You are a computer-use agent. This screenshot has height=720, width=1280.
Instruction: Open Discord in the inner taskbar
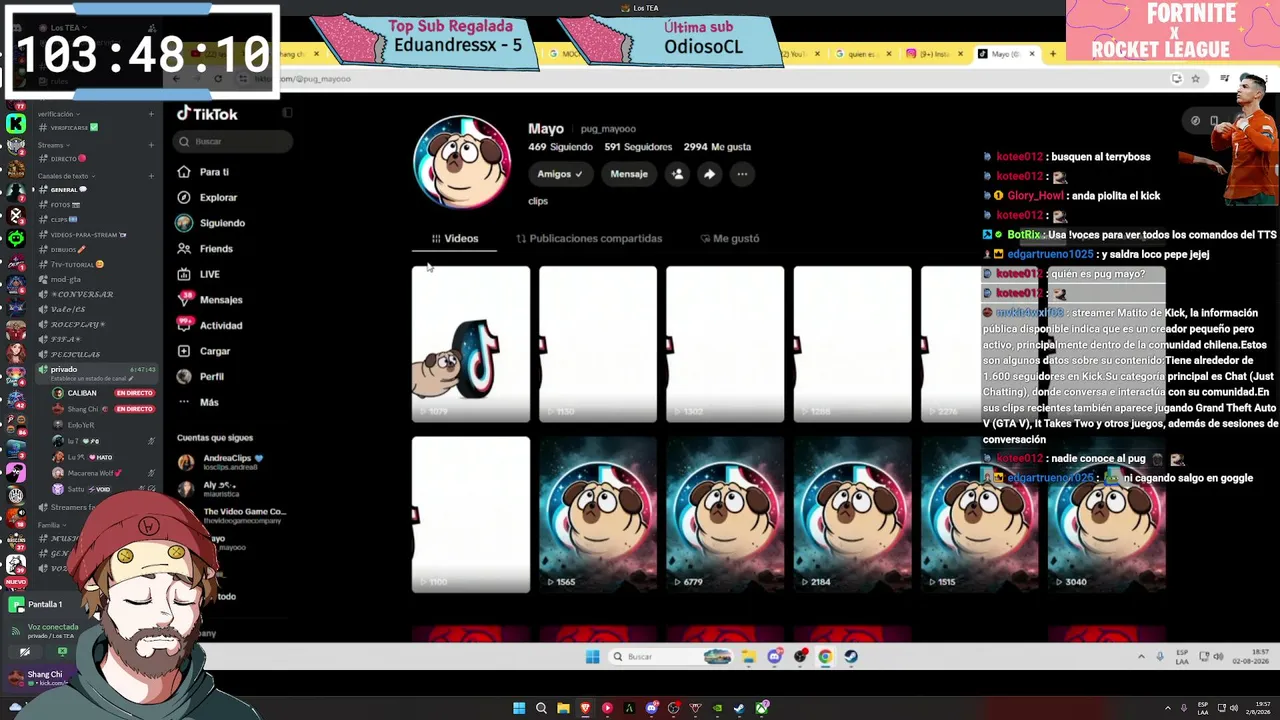(774, 657)
